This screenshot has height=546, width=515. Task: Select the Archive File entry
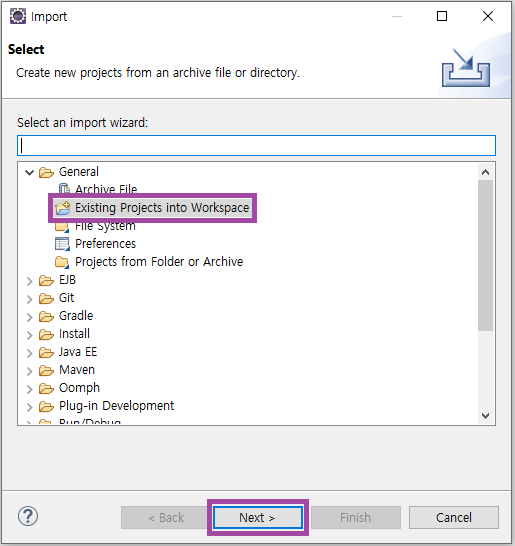(106, 189)
